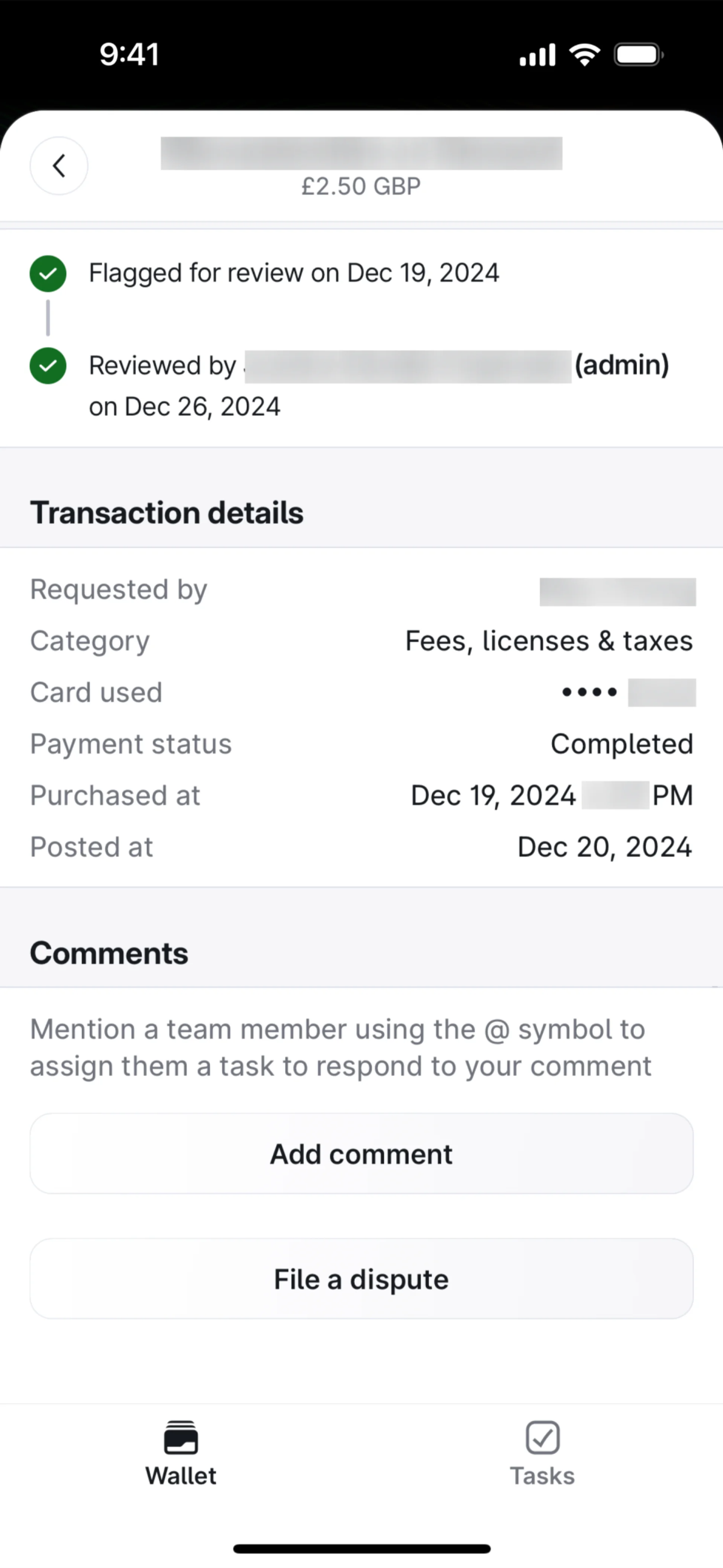This screenshot has width=723, height=1568.
Task: Tap the masked card number dots
Action: [589, 692]
